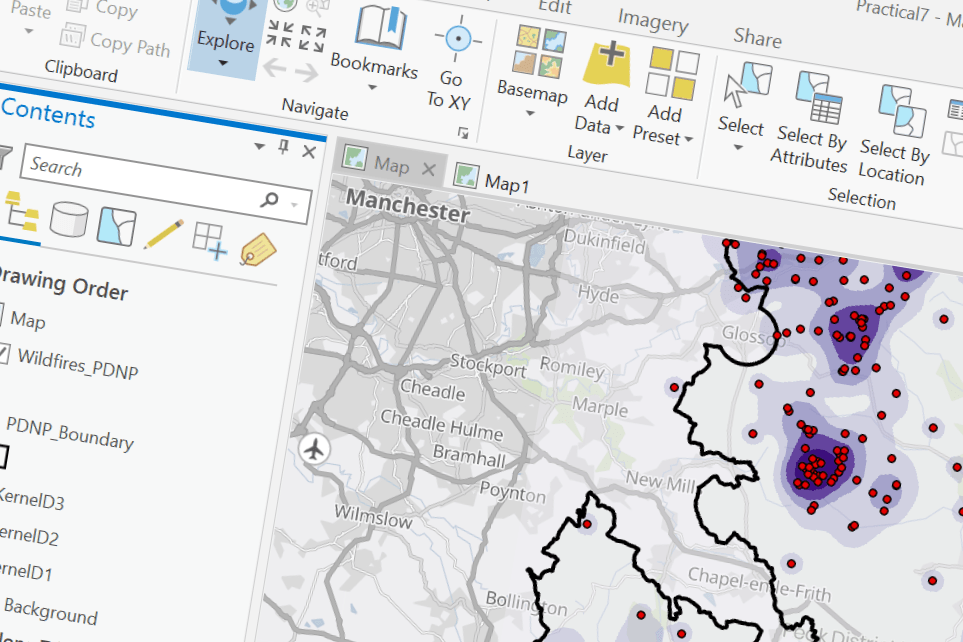The image size is (963, 642).
Task: Expand the Explore tool dropdown arrow
Action: [x=223, y=63]
